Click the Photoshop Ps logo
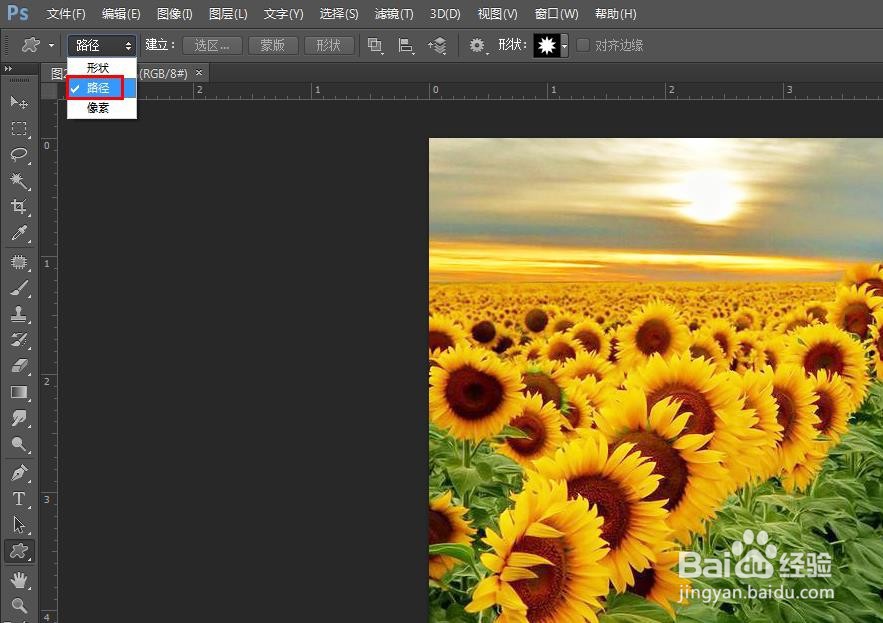This screenshot has height=623, width=883. [17, 12]
